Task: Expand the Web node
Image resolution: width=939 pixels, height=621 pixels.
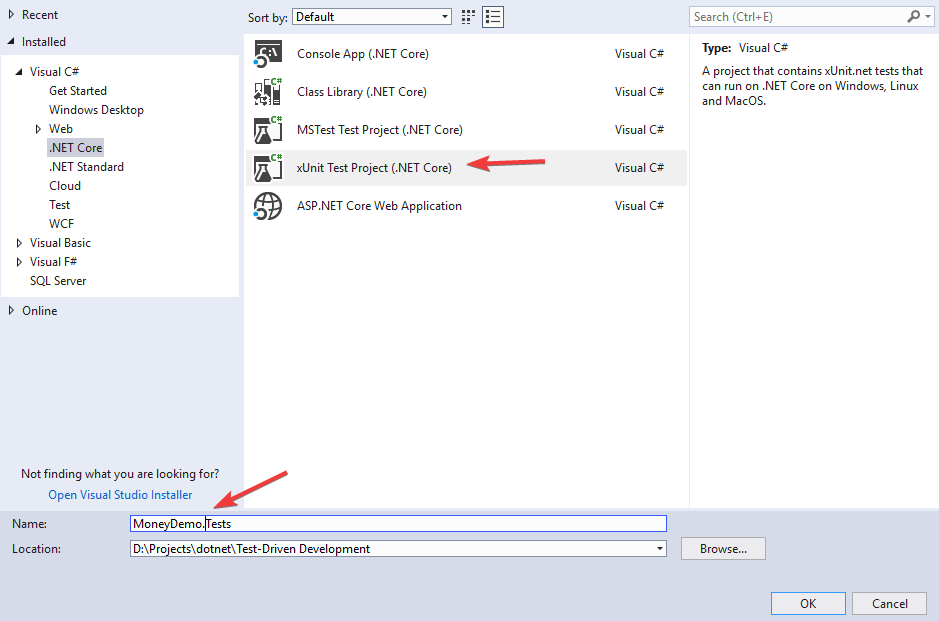Action: 38,129
